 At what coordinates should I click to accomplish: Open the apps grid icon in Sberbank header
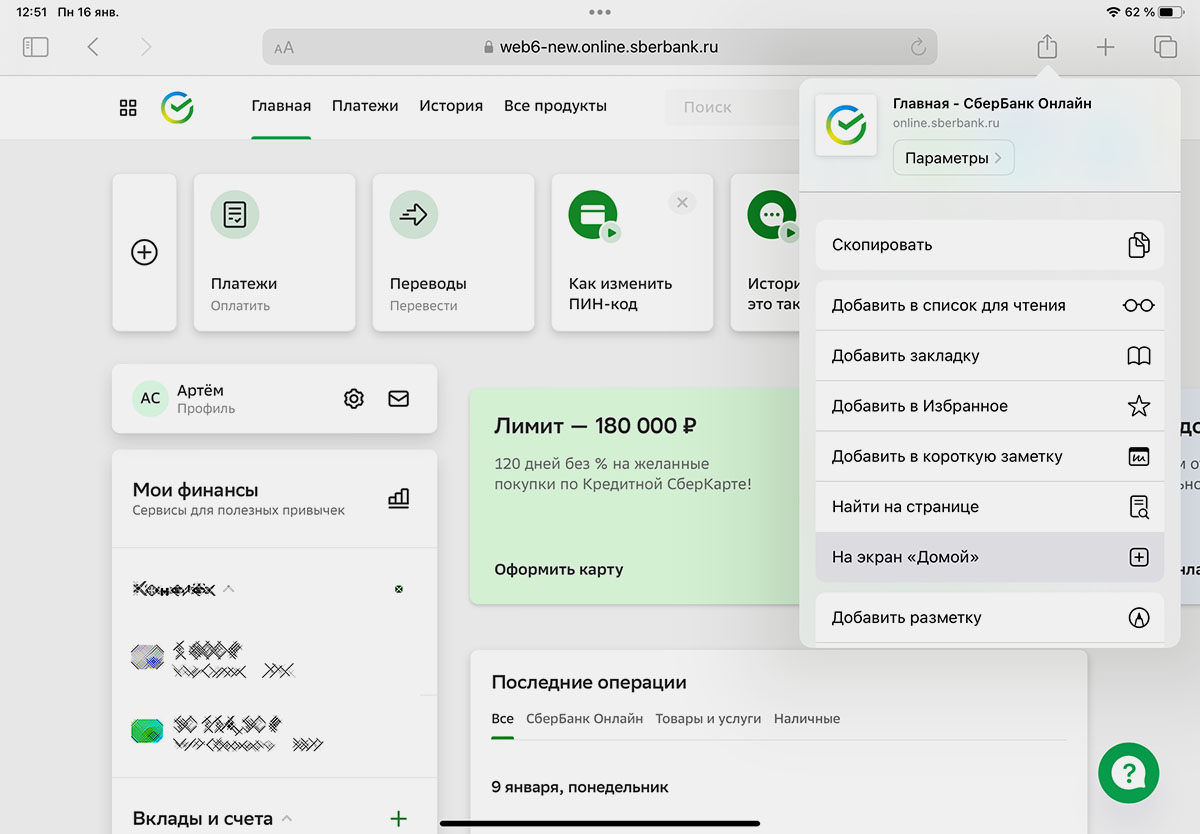tap(128, 107)
